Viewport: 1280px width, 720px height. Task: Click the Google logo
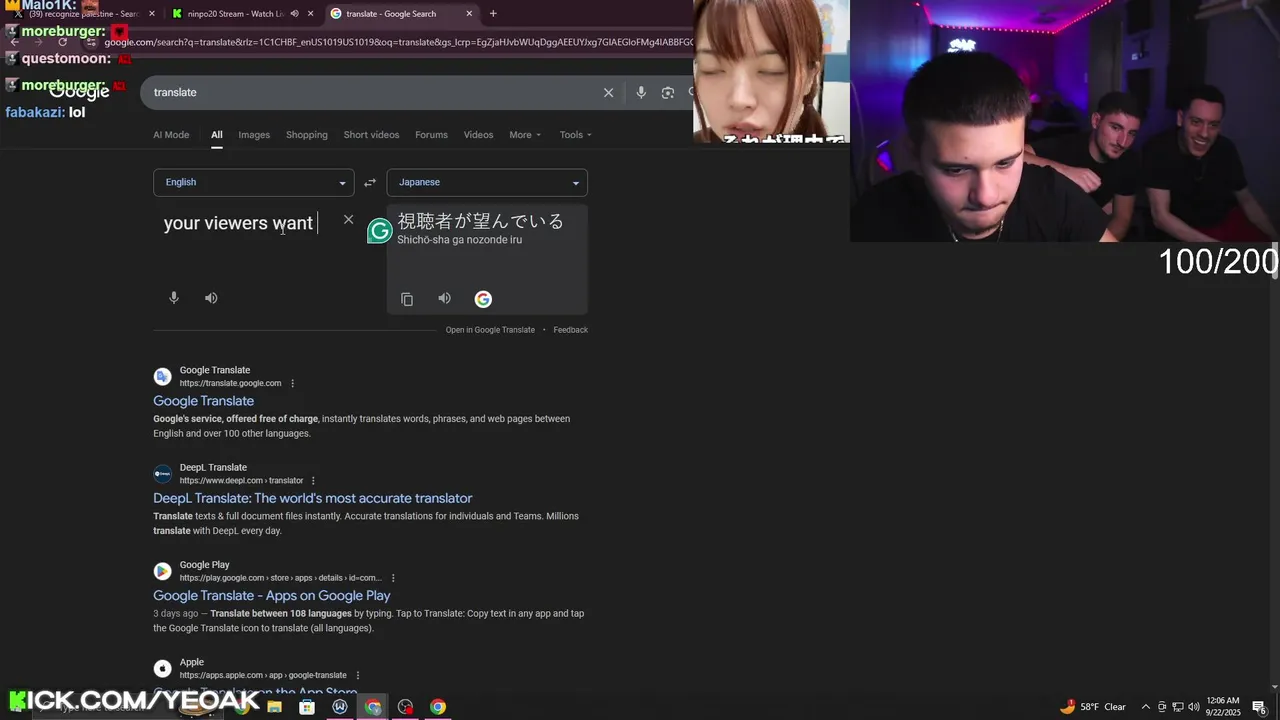(x=79, y=92)
